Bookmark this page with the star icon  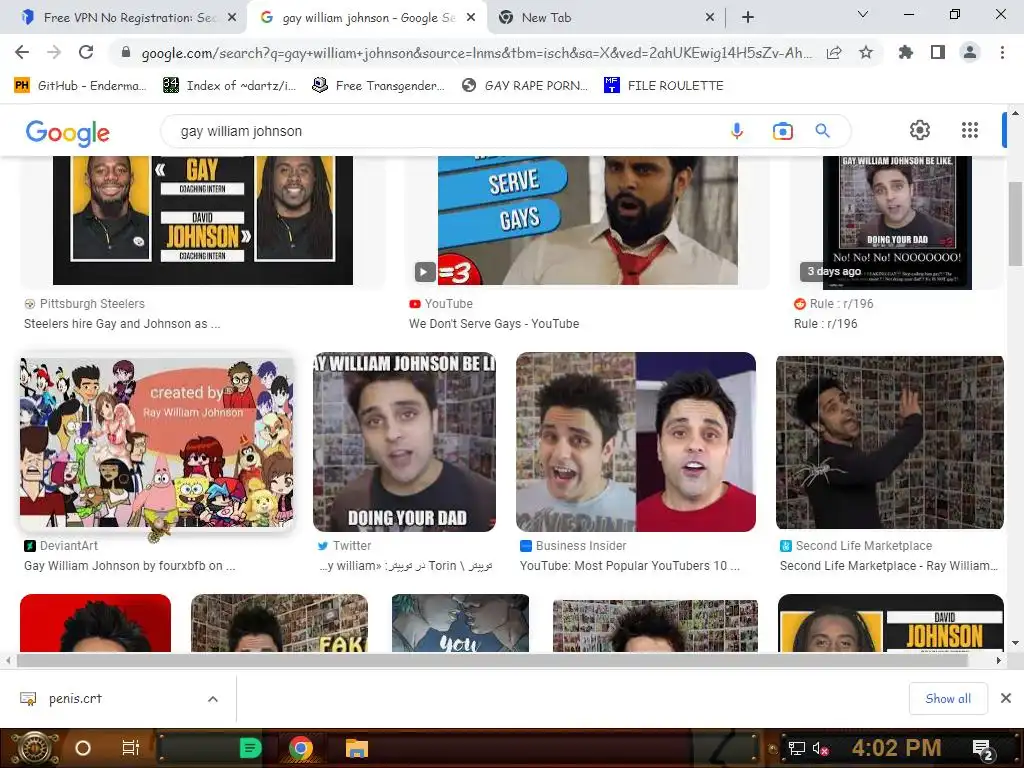[866, 52]
